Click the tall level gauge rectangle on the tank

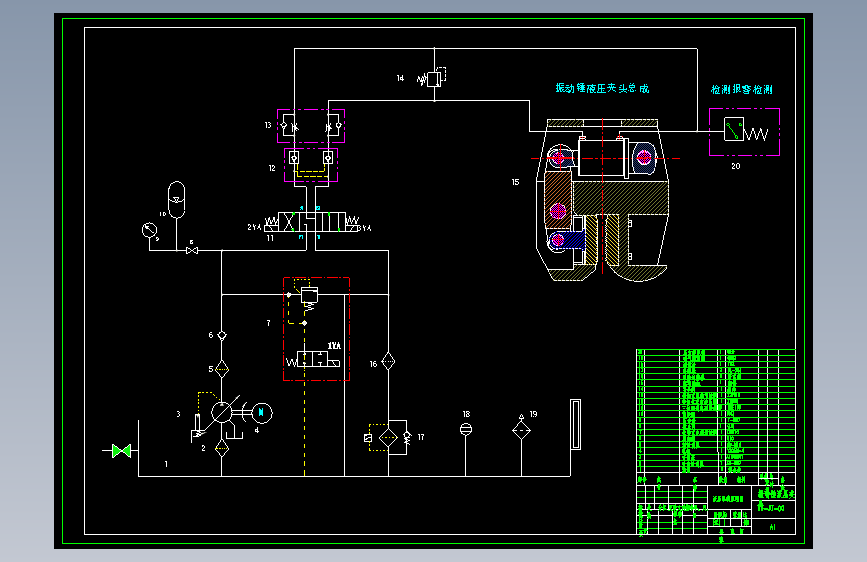(x=576, y=424)
